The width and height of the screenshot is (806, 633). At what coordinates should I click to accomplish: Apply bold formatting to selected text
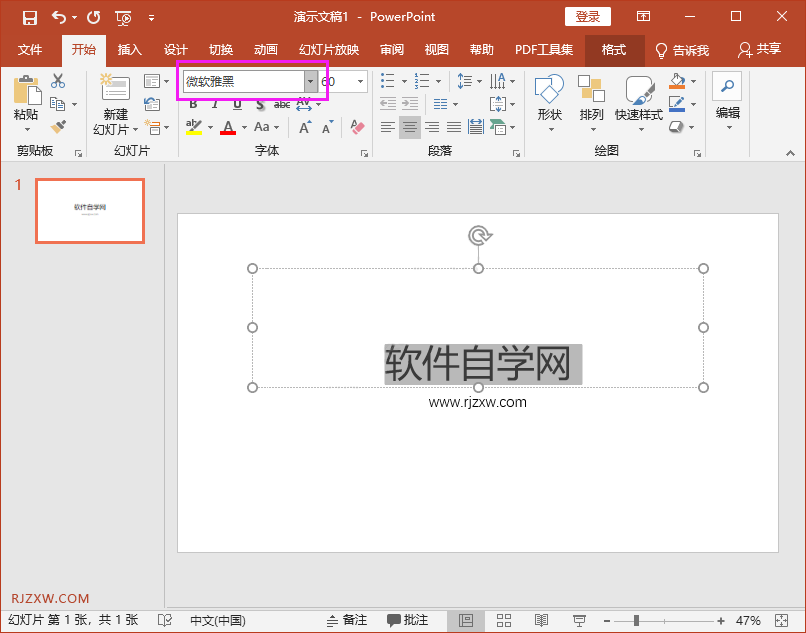(x=192, y=104)
